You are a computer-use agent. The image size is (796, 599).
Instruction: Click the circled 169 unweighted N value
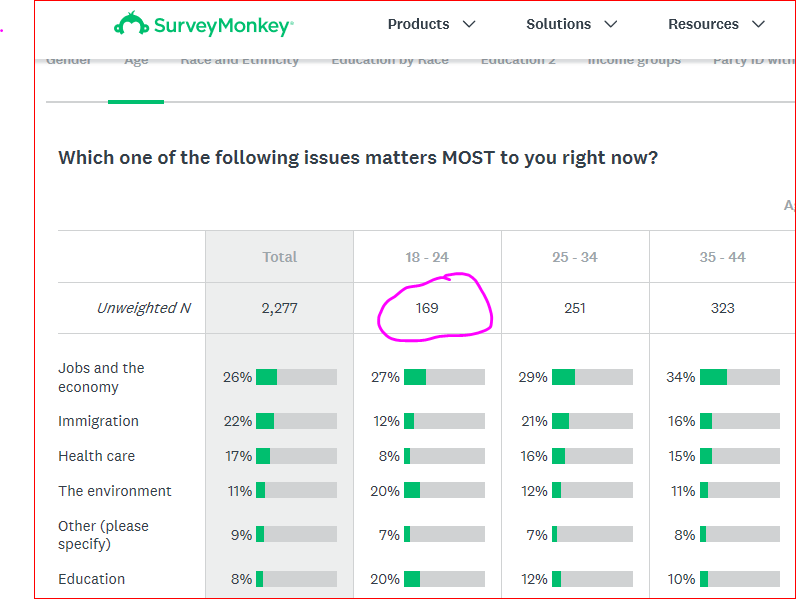427,308
